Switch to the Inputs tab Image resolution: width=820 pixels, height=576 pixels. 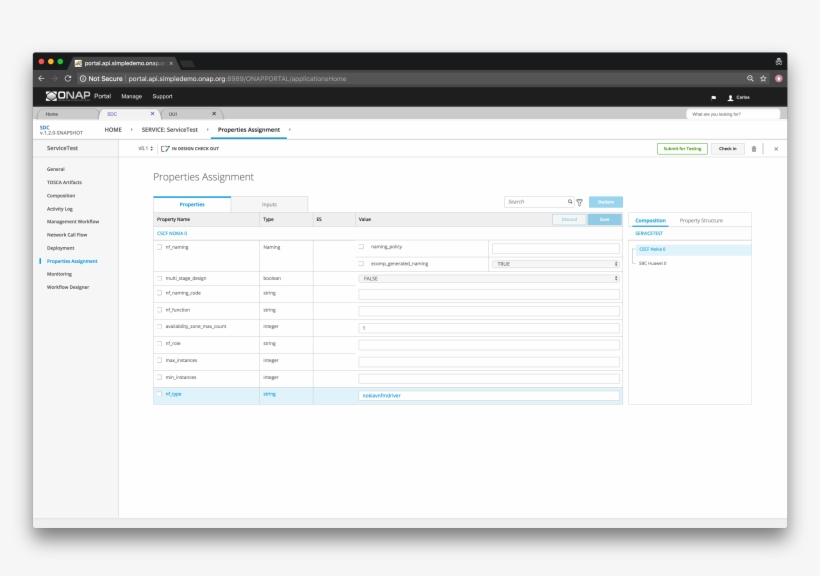(x=269, y=204)
